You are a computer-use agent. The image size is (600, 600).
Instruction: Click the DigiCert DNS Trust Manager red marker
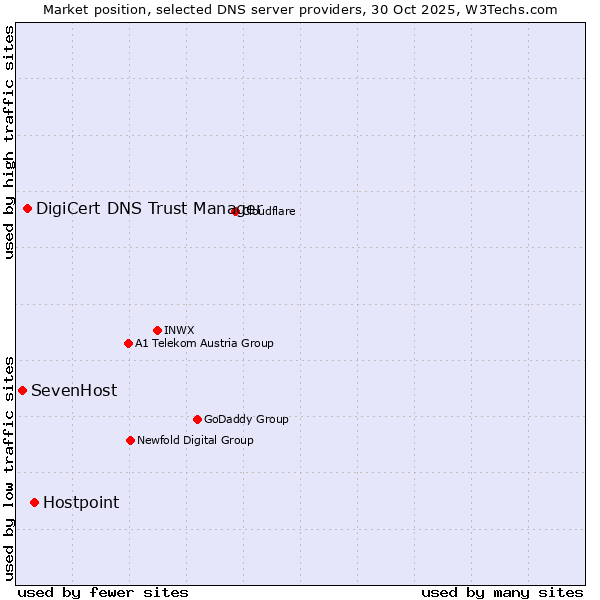(x=28, y=208)
